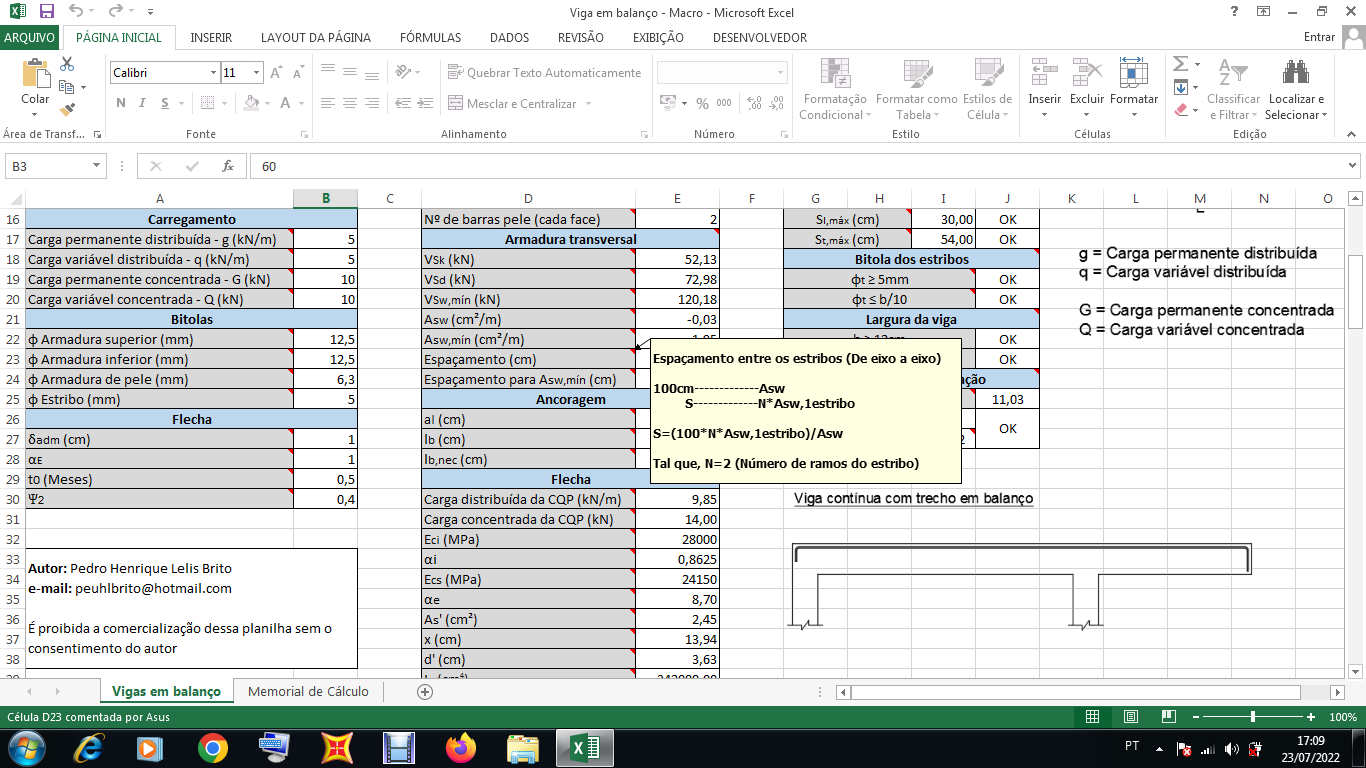
Task: Click the Decrease Indent icon
Action: (401, 103)
